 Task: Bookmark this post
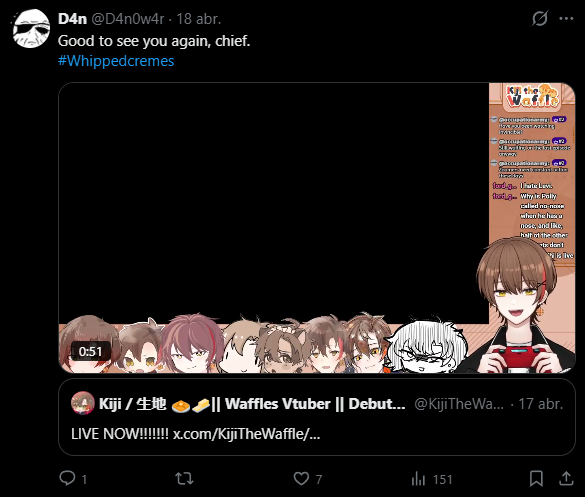(x=536, y=478)
